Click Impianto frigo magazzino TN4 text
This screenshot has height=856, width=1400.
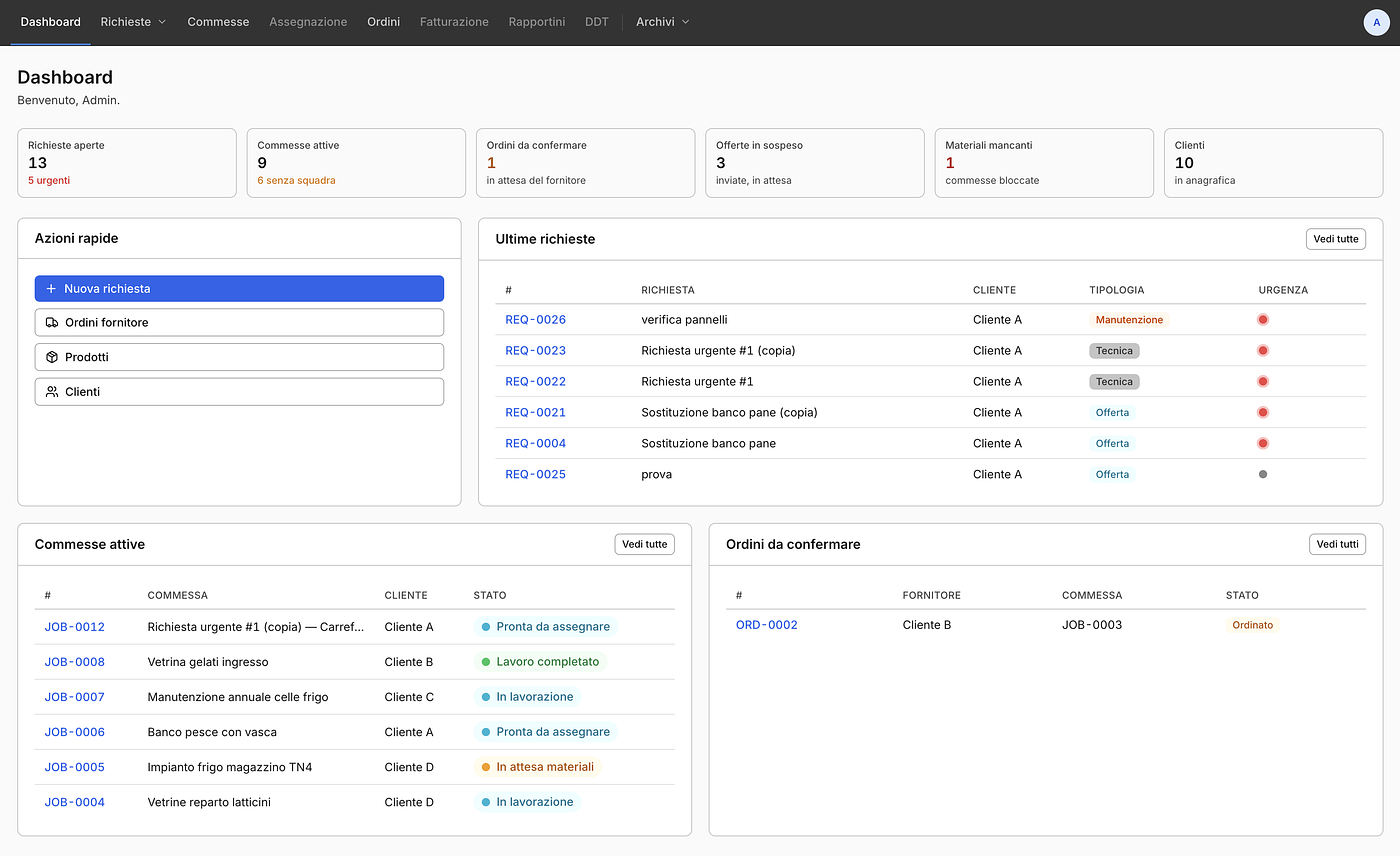(230, 767)
